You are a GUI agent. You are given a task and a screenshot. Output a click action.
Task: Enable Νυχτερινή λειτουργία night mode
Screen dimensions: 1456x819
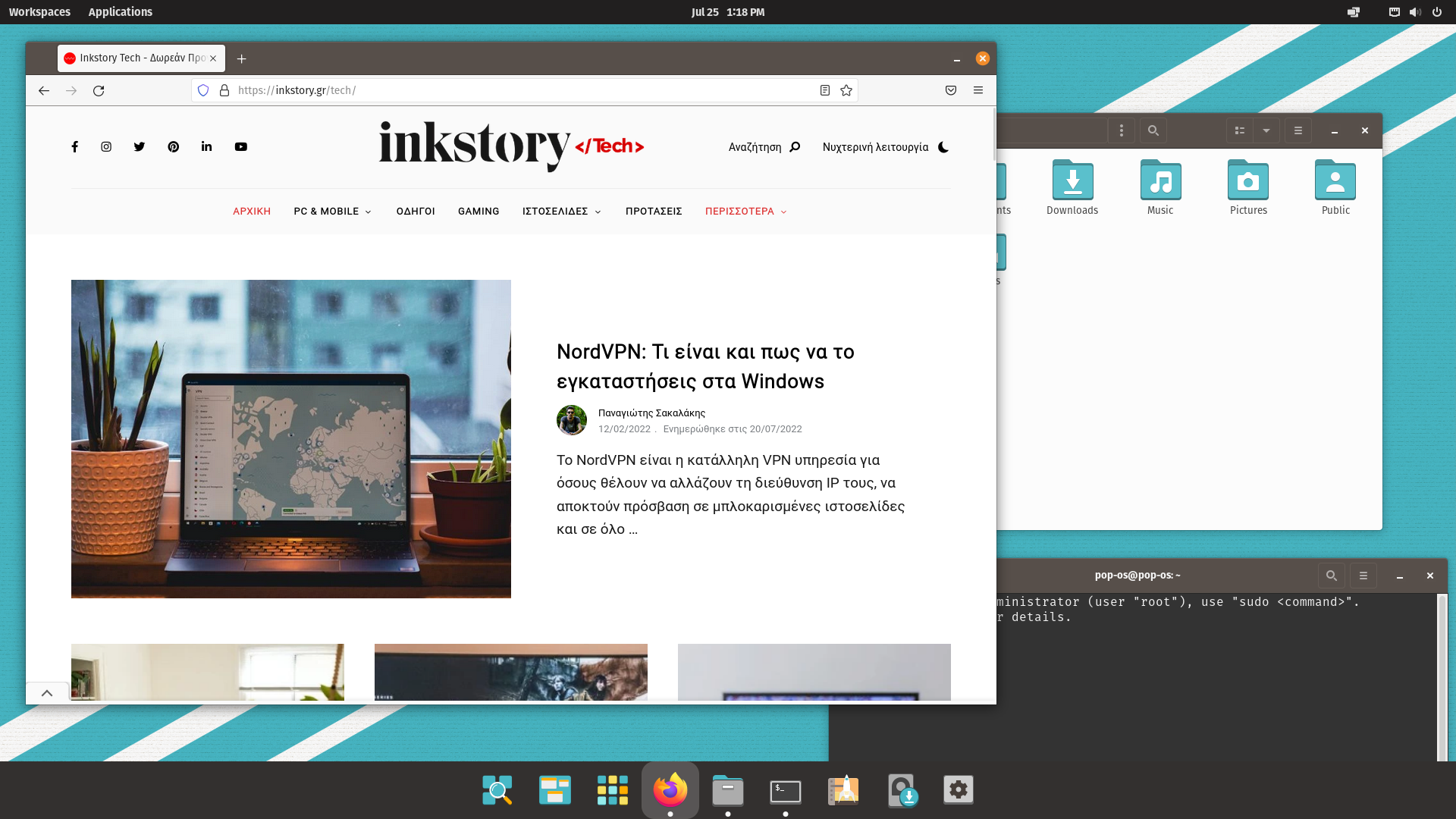tap(943, 147)
